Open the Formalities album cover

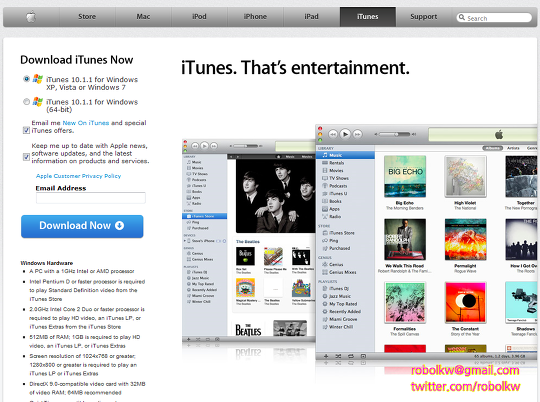(405, 302)
